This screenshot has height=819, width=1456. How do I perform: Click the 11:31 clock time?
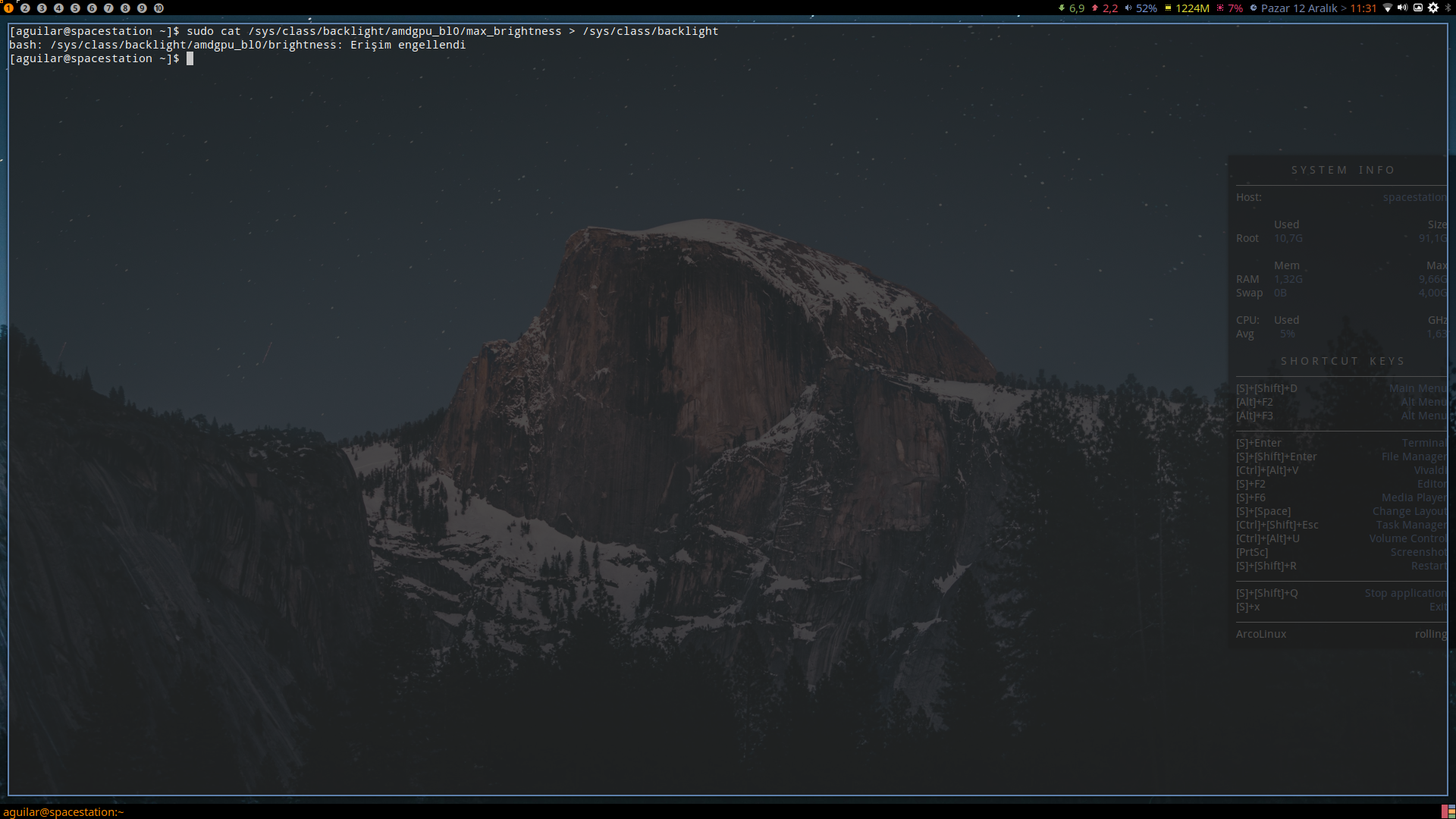[1363, 8]
